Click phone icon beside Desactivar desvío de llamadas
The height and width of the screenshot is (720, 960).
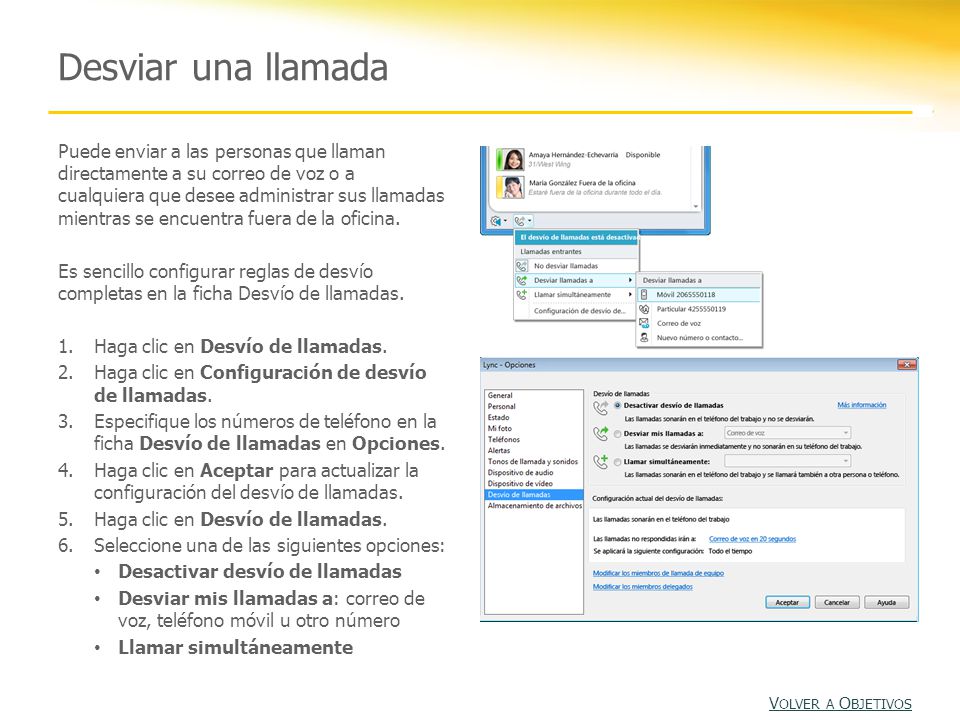coord(601,407)
